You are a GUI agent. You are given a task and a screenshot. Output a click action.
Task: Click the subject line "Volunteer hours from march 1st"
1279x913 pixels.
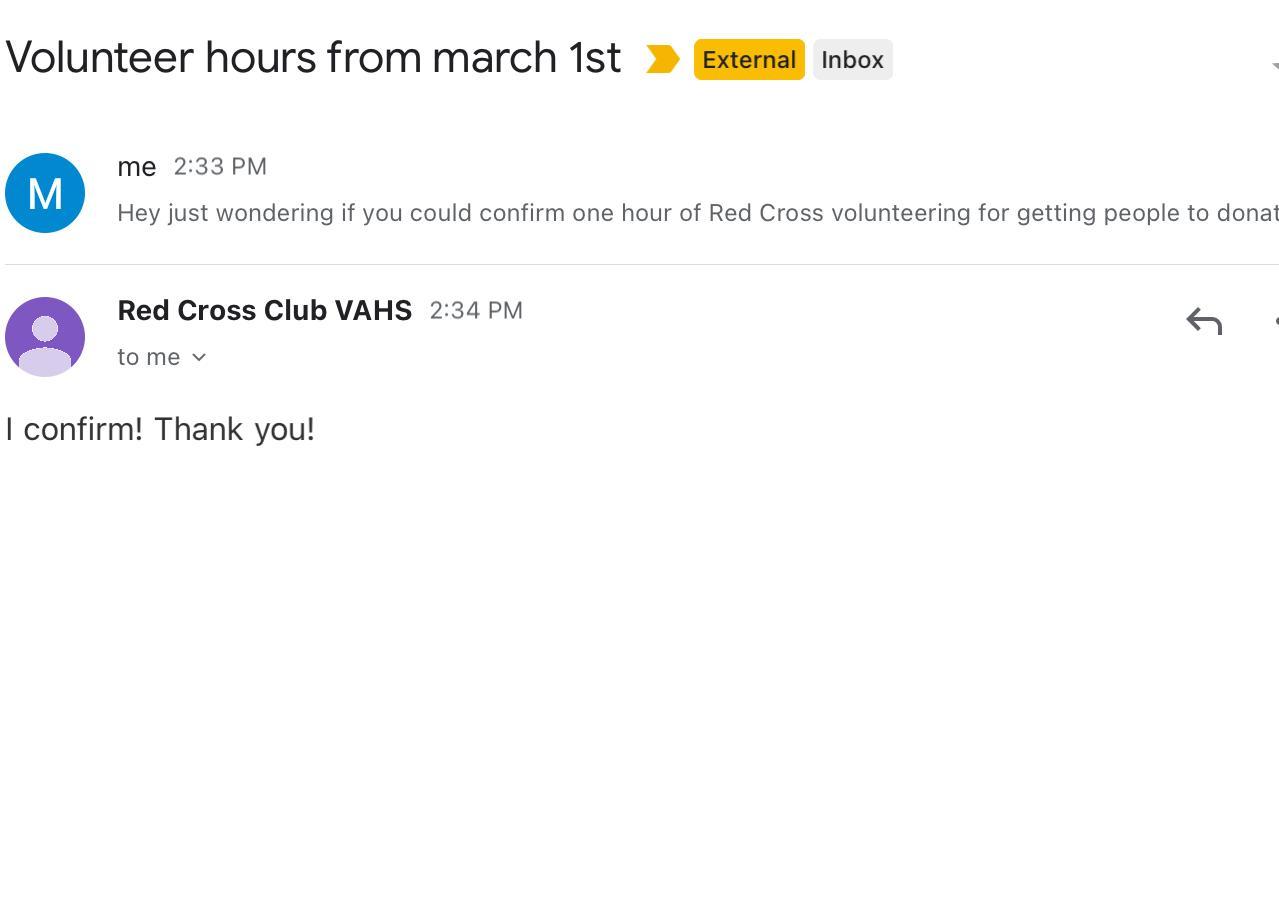click(x=313, y=58)
